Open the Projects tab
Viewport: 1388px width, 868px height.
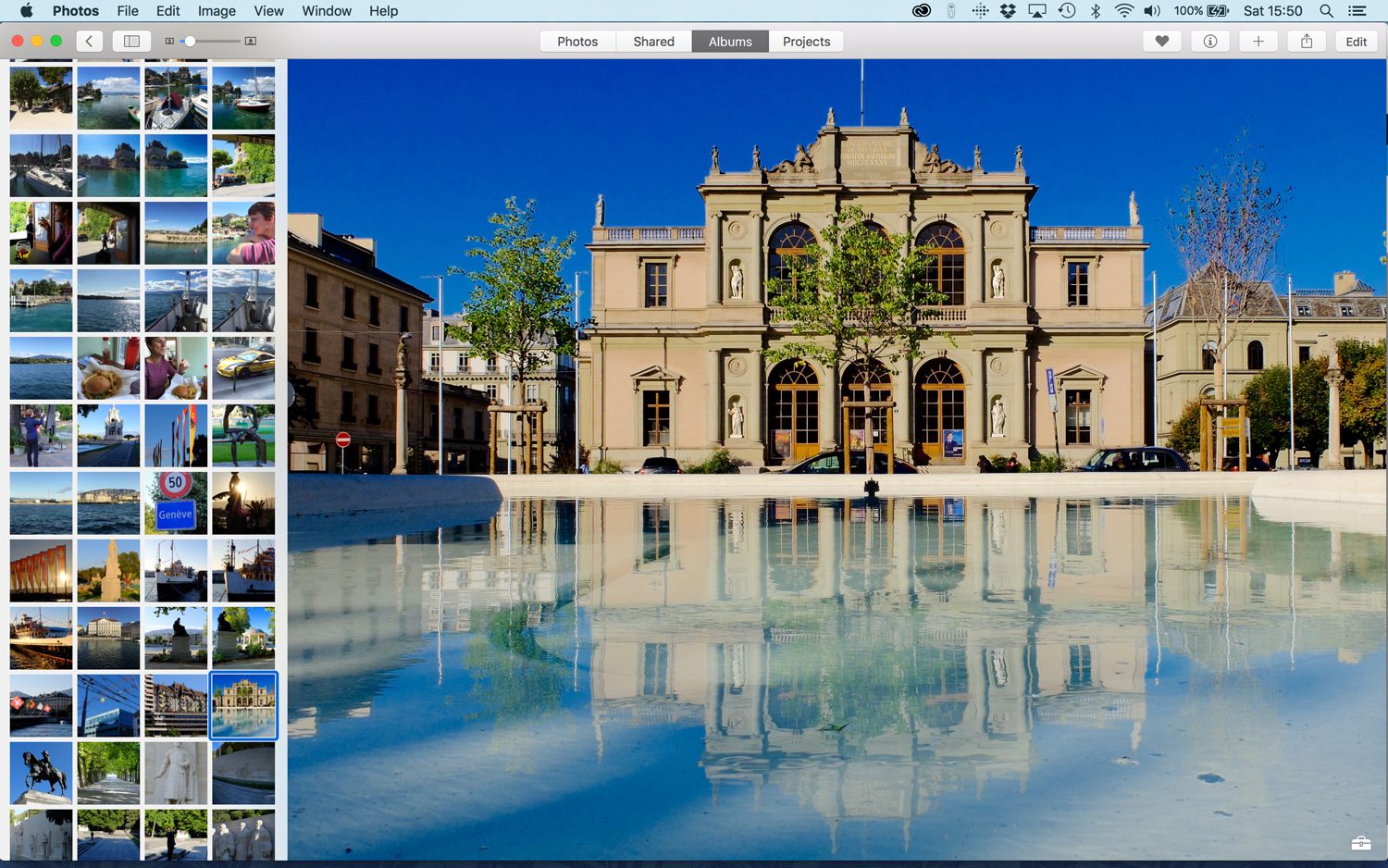(x=806, y=41)
